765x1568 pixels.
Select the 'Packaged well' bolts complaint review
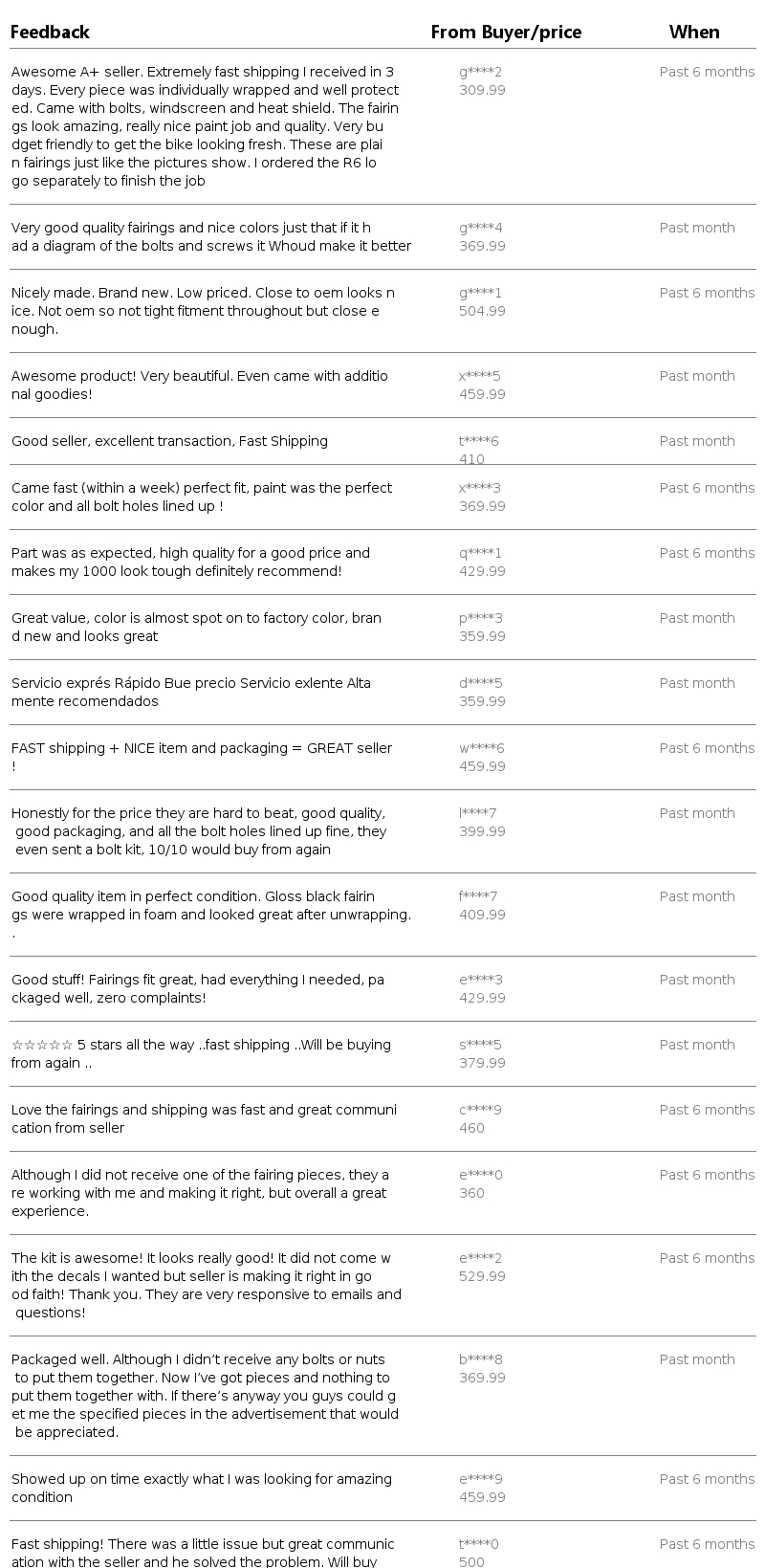click(x=205, y=1395)
